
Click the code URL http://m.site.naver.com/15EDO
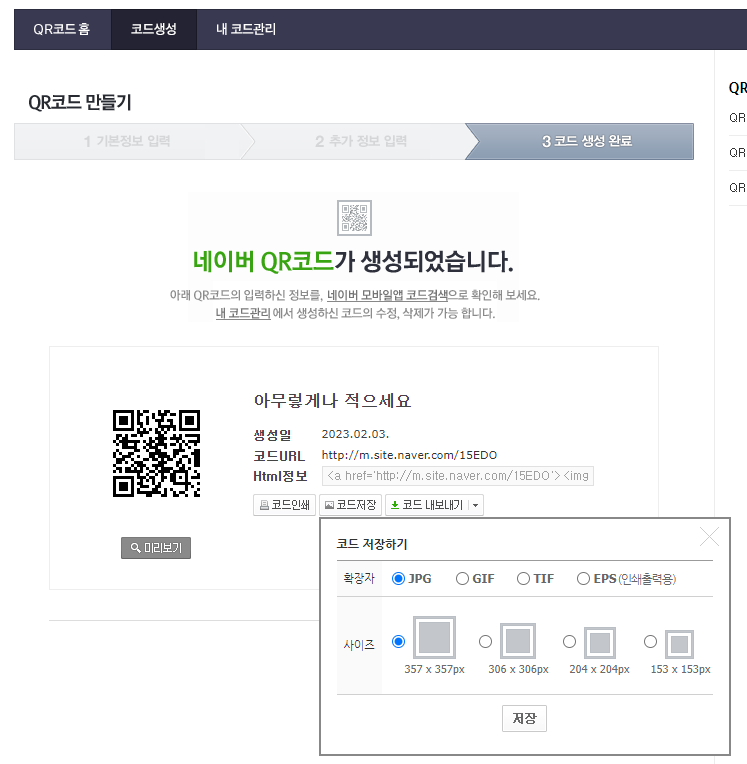[x=409, y=455]
